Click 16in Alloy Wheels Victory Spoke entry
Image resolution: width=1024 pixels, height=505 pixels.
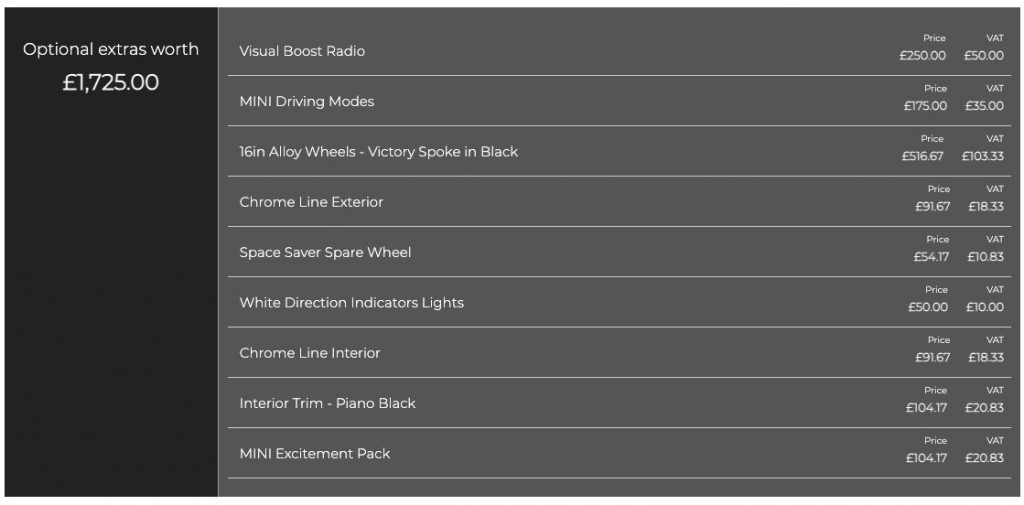pos(378,152)
